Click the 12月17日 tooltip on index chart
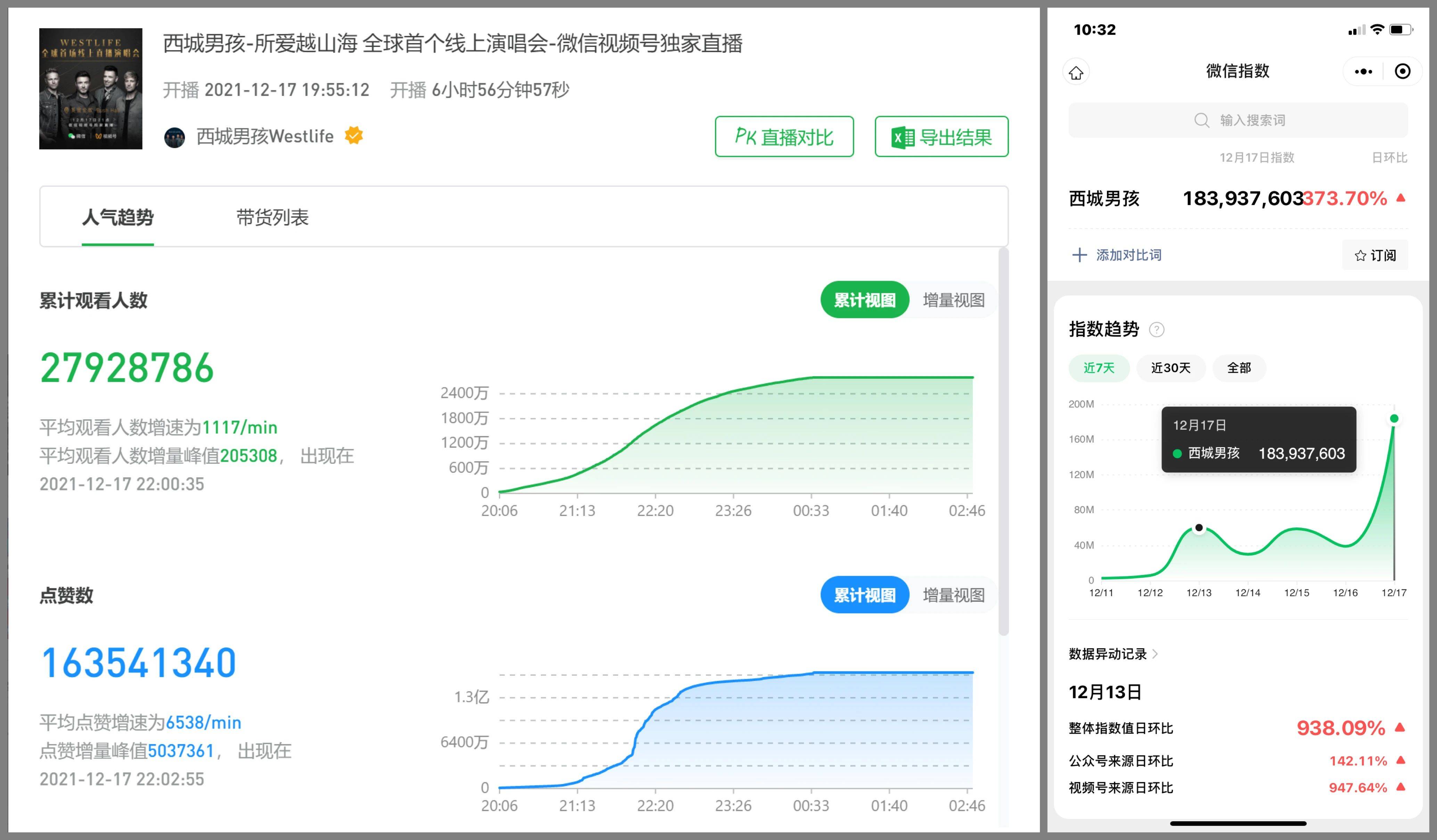1437x840 pixels. (x=1258, y=439)
